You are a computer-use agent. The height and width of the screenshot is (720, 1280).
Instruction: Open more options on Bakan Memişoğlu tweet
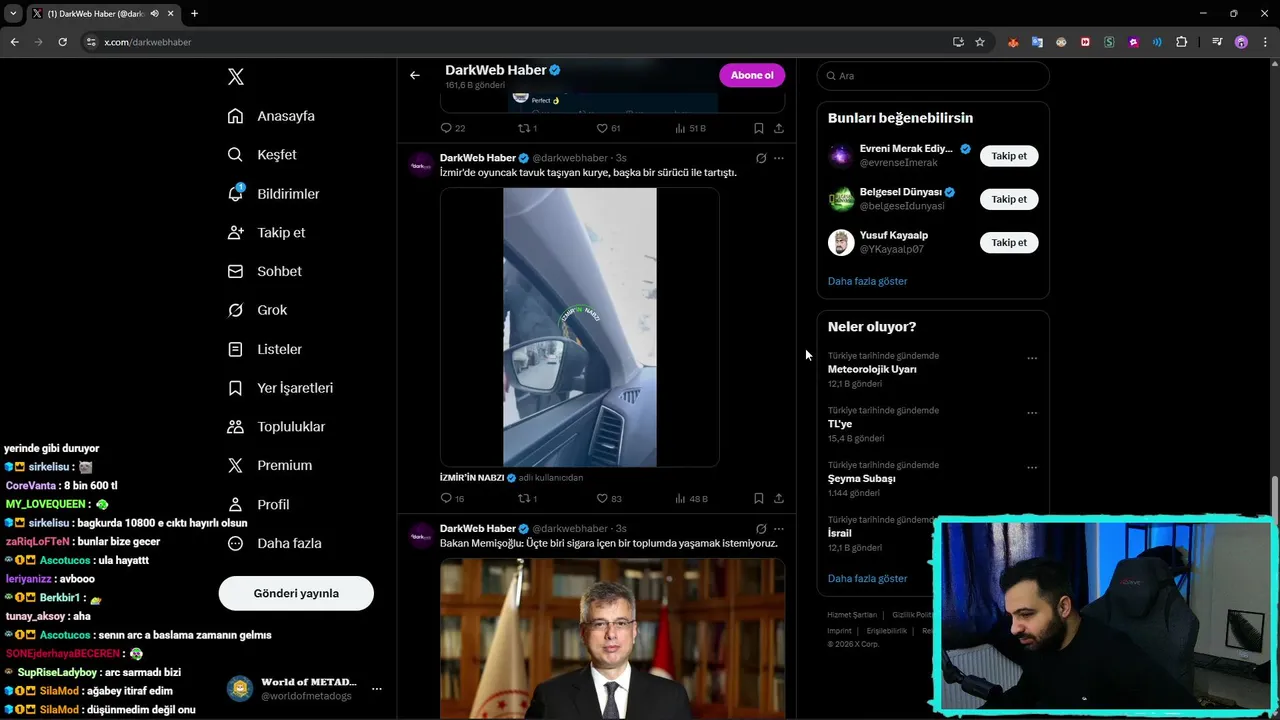[779, 529]
